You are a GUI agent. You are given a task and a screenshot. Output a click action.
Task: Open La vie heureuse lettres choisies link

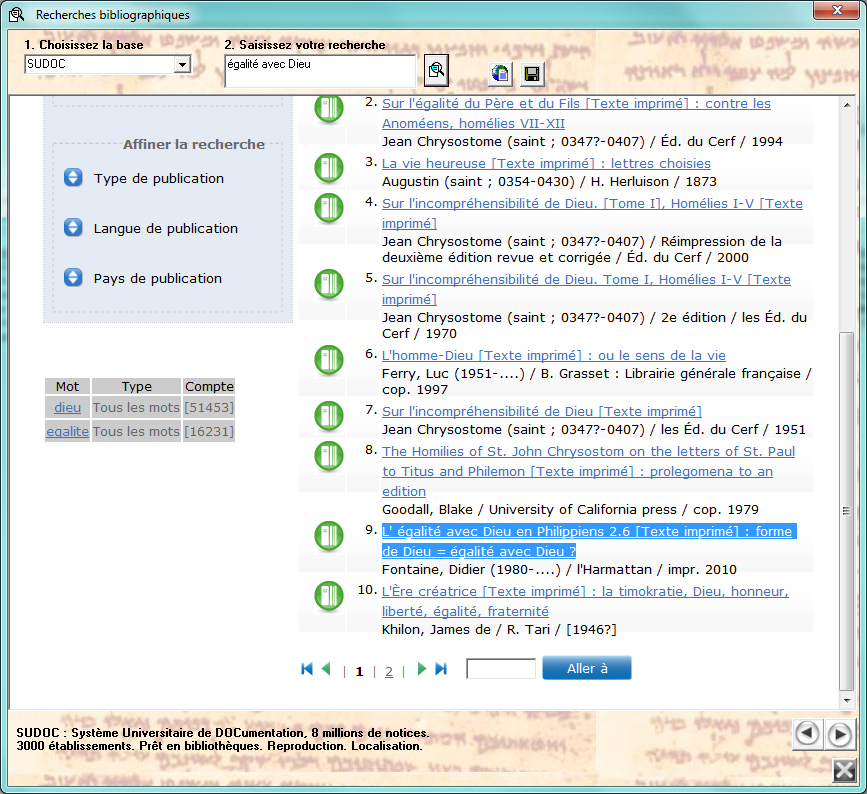click(546, 164)
